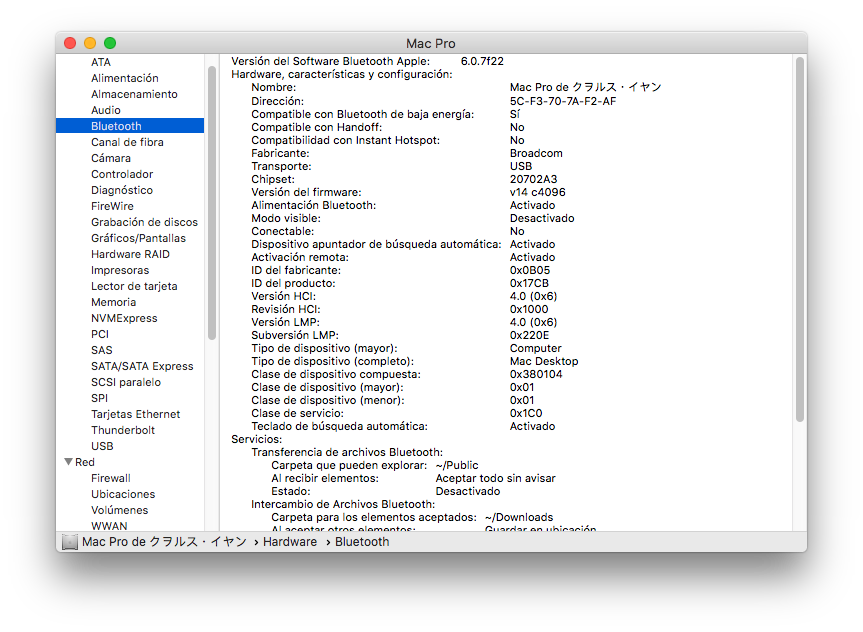The image size is (863, 632).
Task: Select WWAN under Red
Action: 109,526
